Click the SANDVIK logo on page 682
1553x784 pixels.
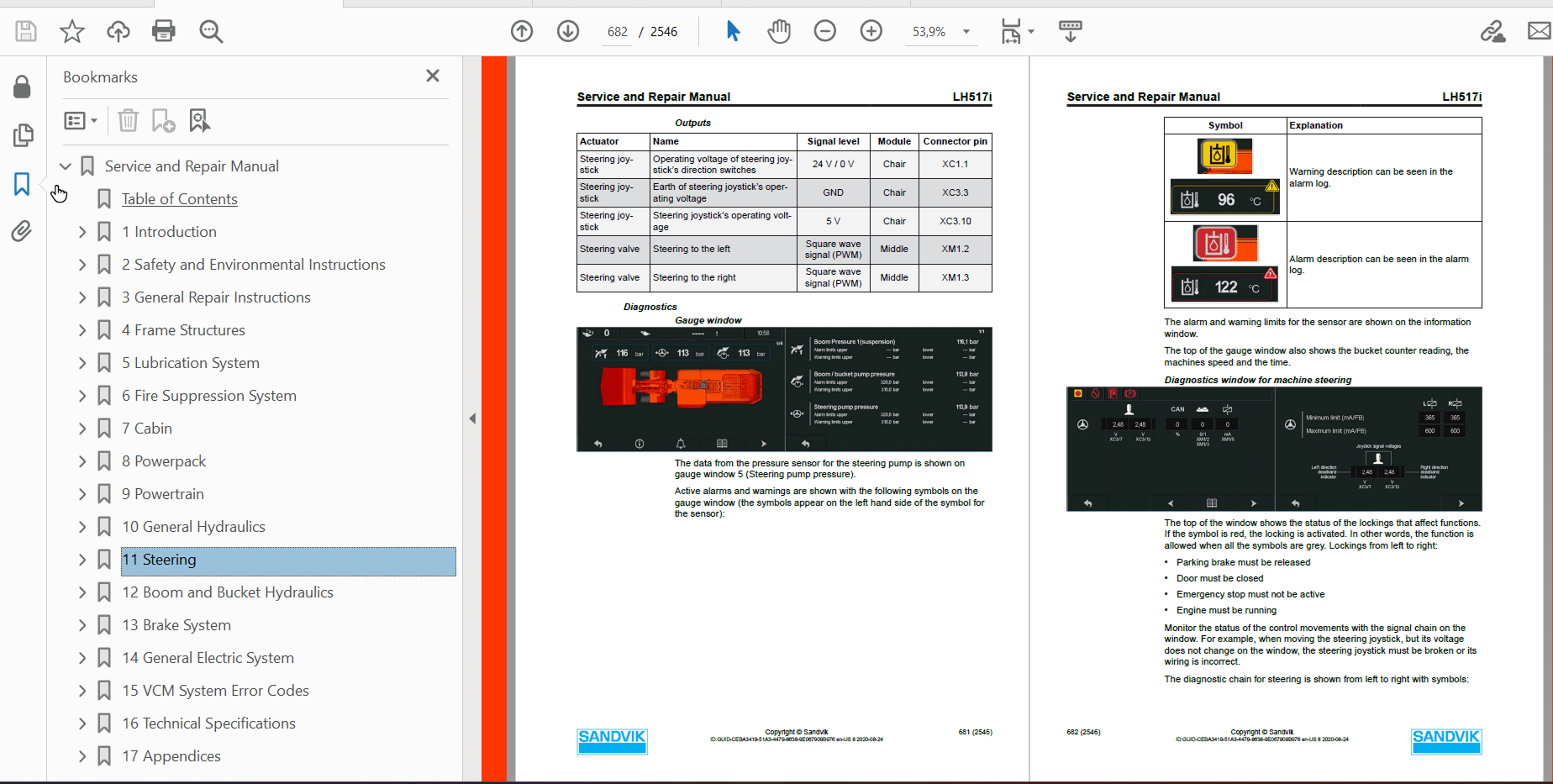point(1446,740)
